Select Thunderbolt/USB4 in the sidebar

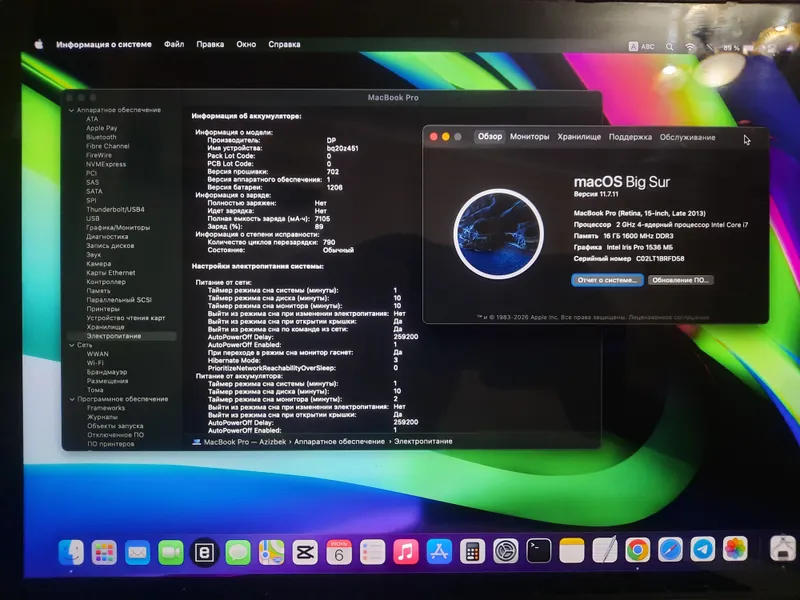[115, 210]
